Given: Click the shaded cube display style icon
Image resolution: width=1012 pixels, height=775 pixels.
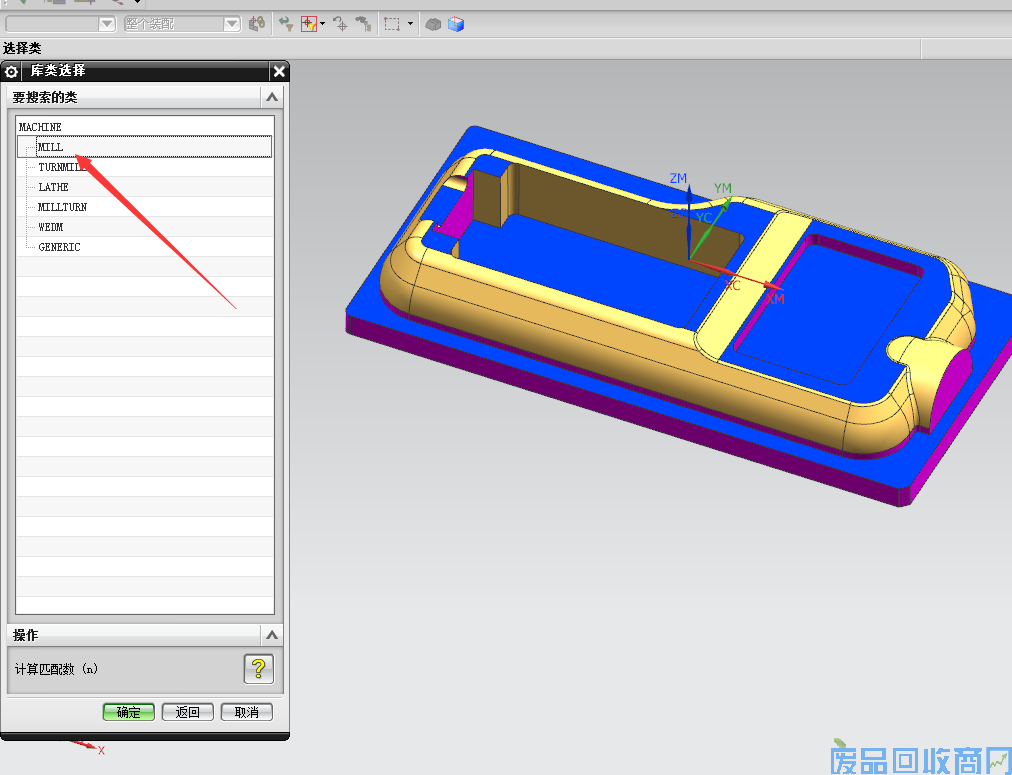Looking at the screenshot, I should coord(456,24).
